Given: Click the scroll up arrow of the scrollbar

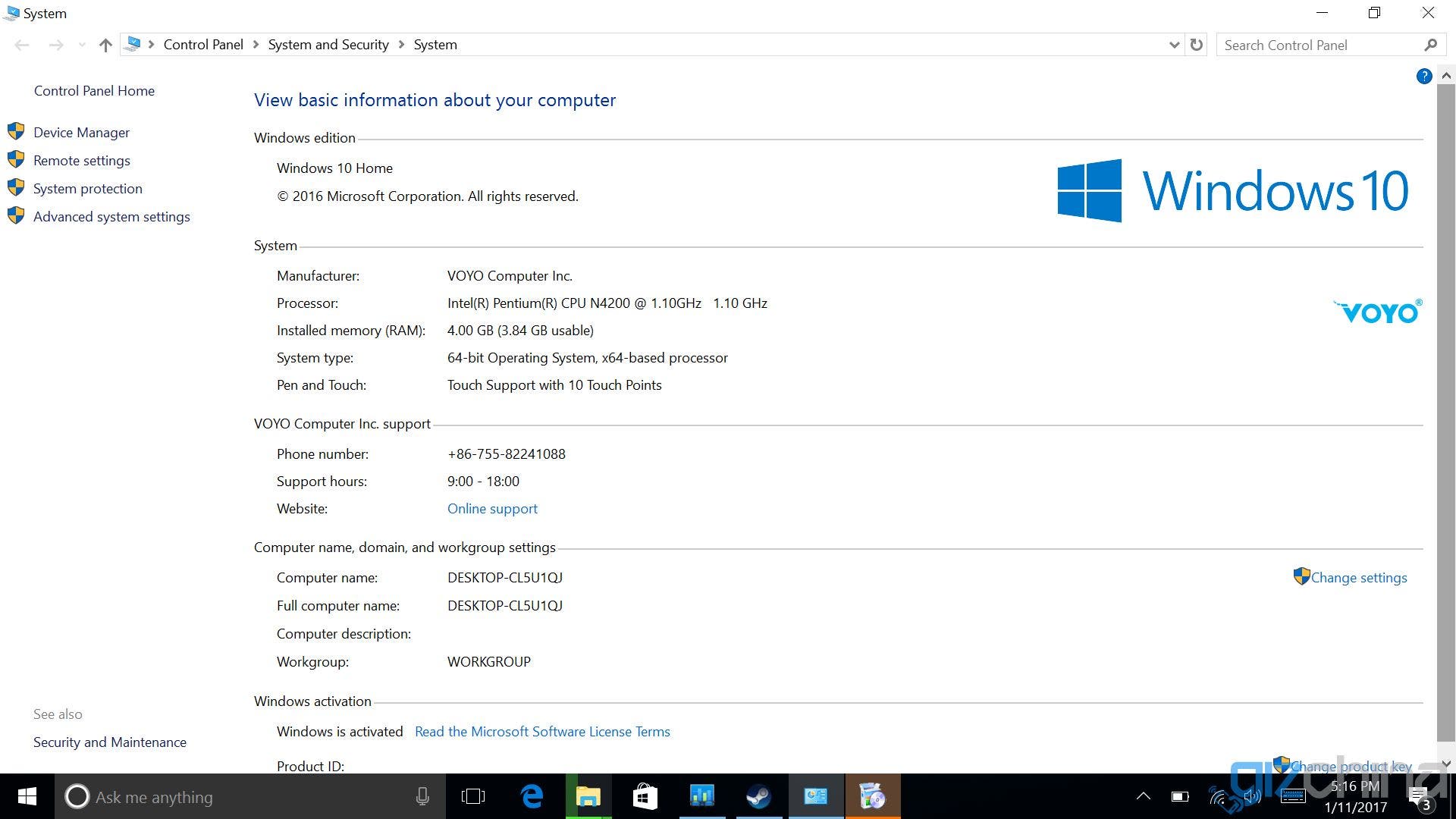Looking at the screenshot, I should click(x=1446, y=76).
